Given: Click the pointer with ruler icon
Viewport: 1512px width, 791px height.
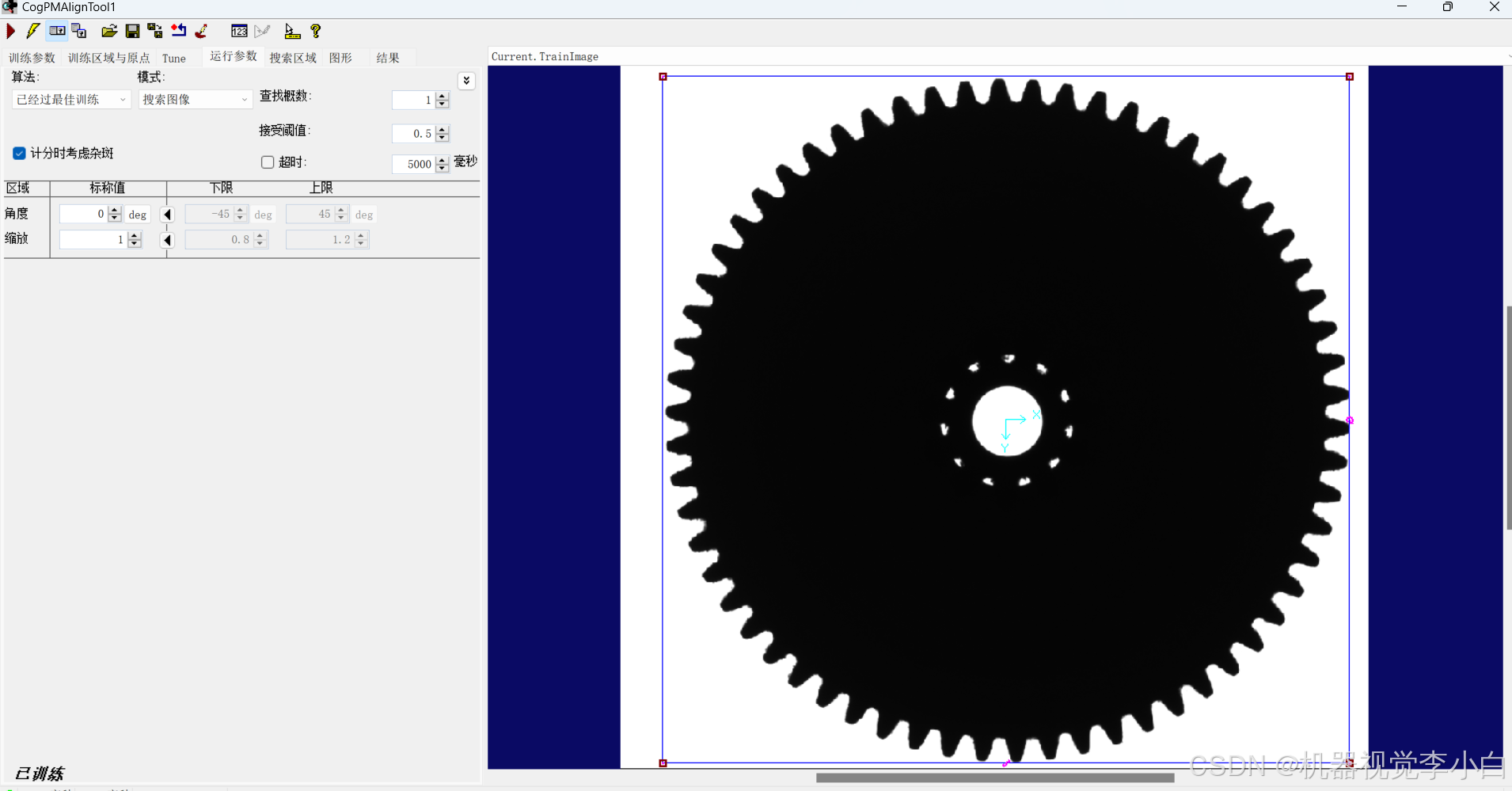Looking at the screenshot, I should coord(292,31).
